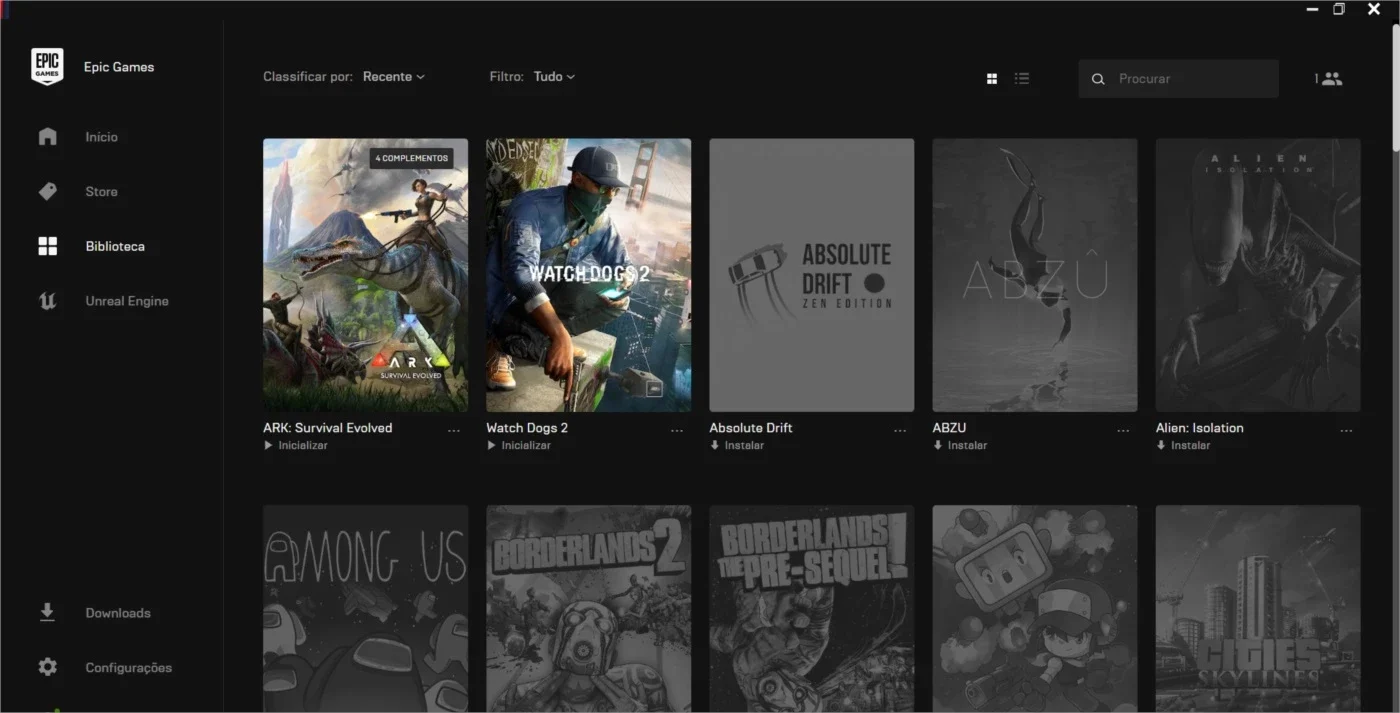Screen dimensions: 1400x713
Task: Open the Alien: Isolation cover thumbnail
Action: coord(1258,275)
